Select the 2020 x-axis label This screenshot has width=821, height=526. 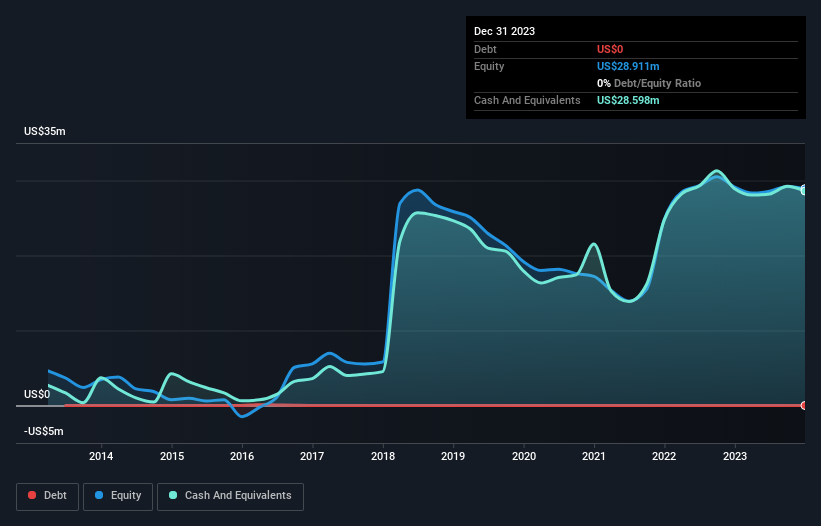point(524,456)
